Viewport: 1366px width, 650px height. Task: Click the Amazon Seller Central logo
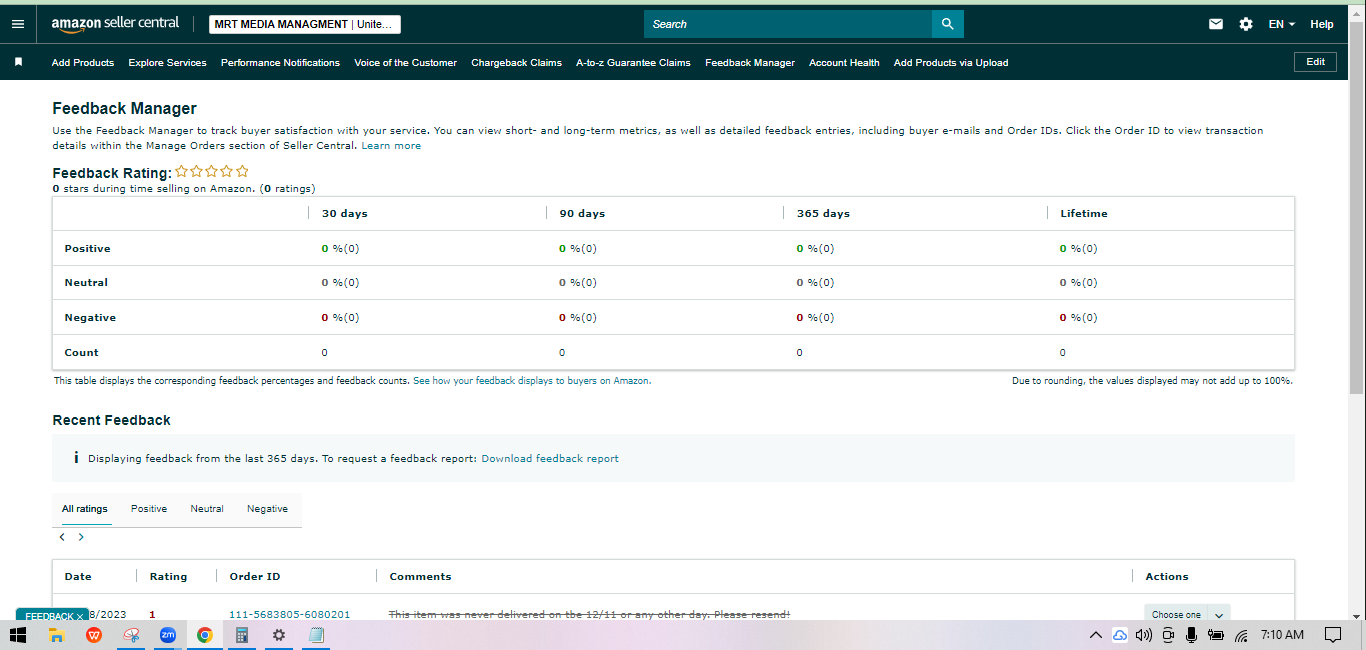point(115,24)
